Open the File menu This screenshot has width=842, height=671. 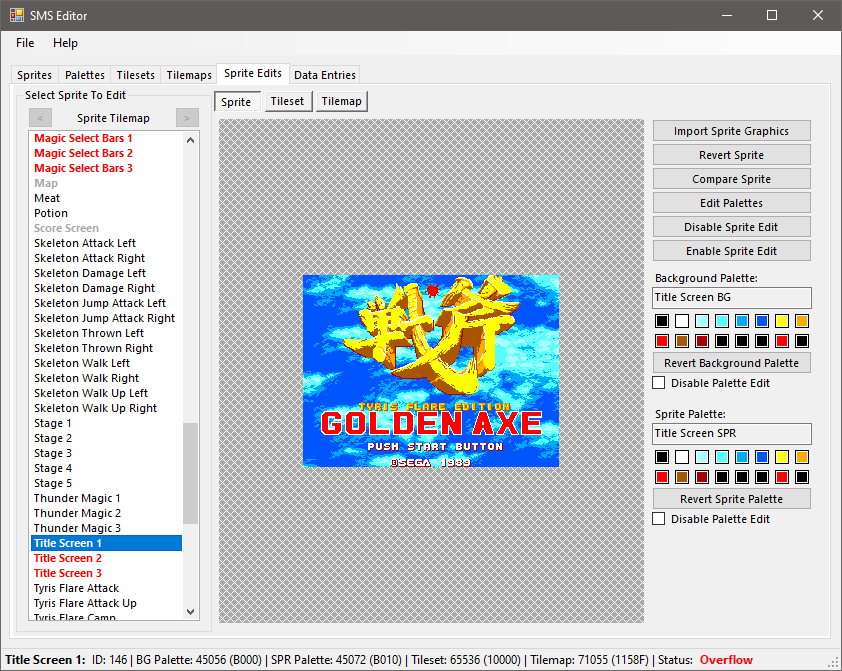click(25, 43)
